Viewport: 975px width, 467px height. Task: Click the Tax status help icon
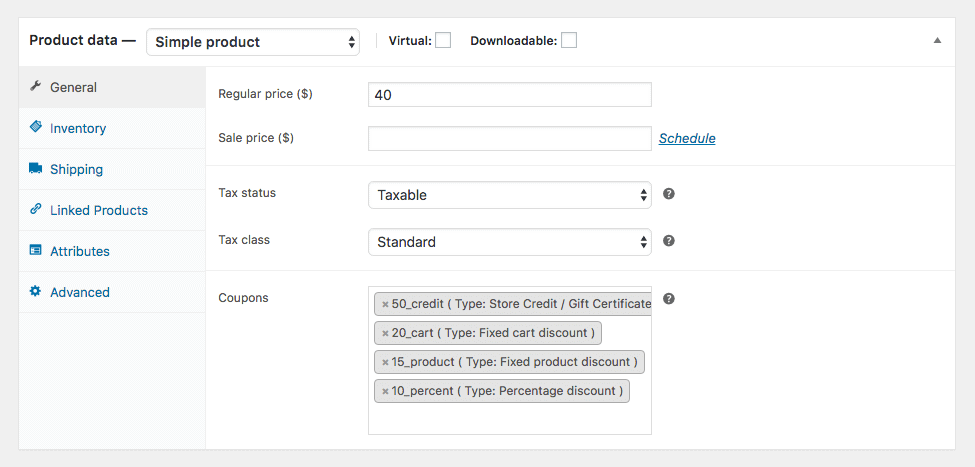point(669,193)
